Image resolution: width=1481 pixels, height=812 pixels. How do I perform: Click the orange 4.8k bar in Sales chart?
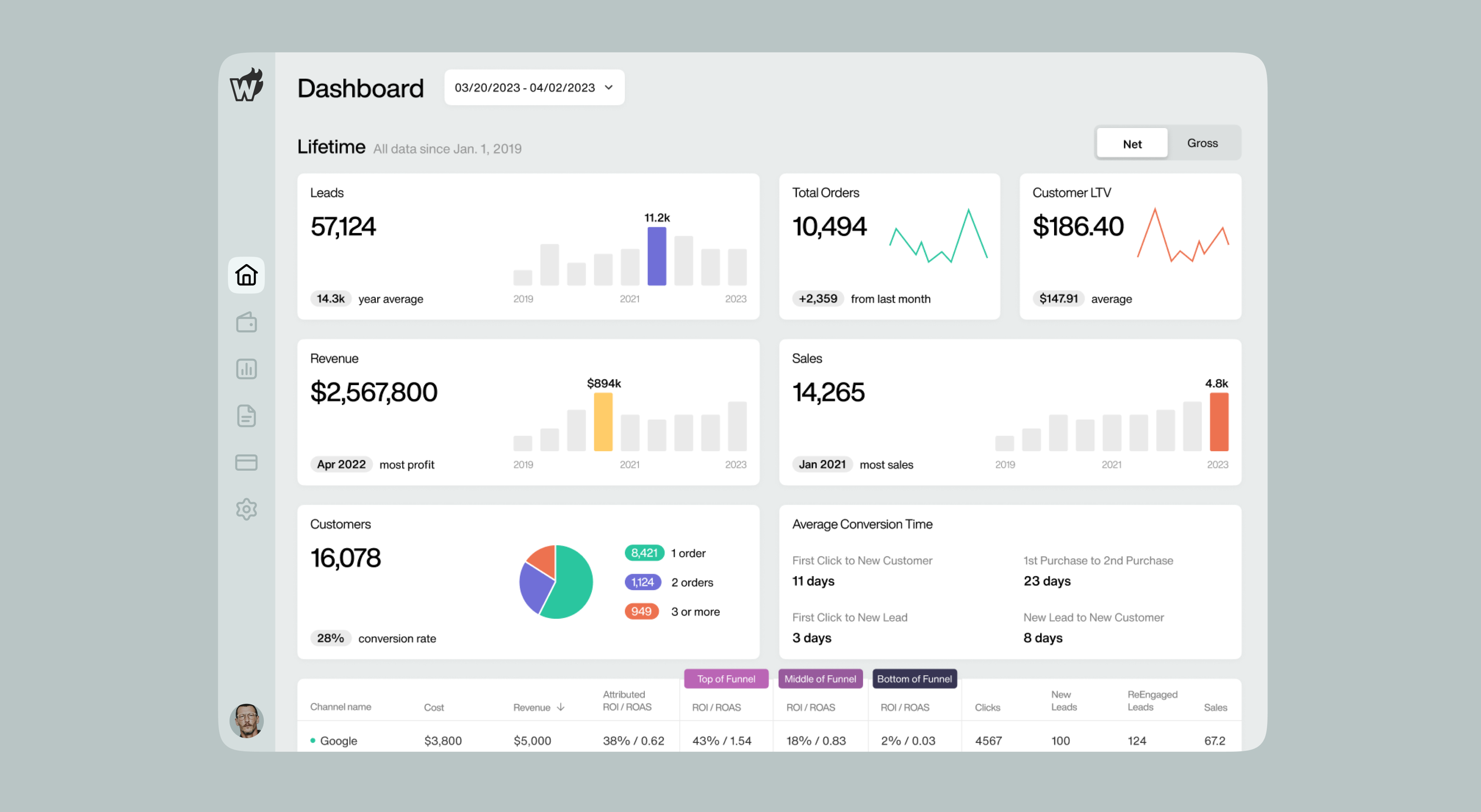(1219, 422)
